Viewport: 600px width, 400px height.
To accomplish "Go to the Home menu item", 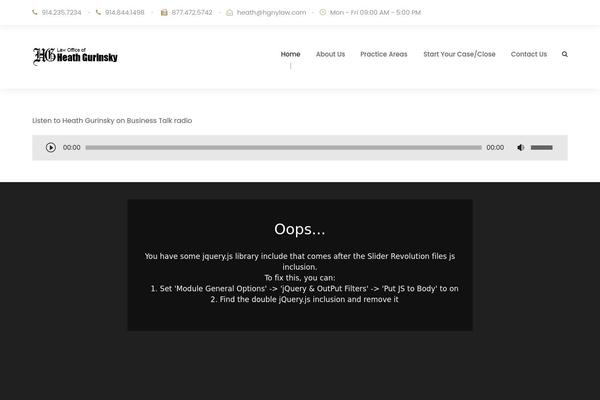I will 290,54.
